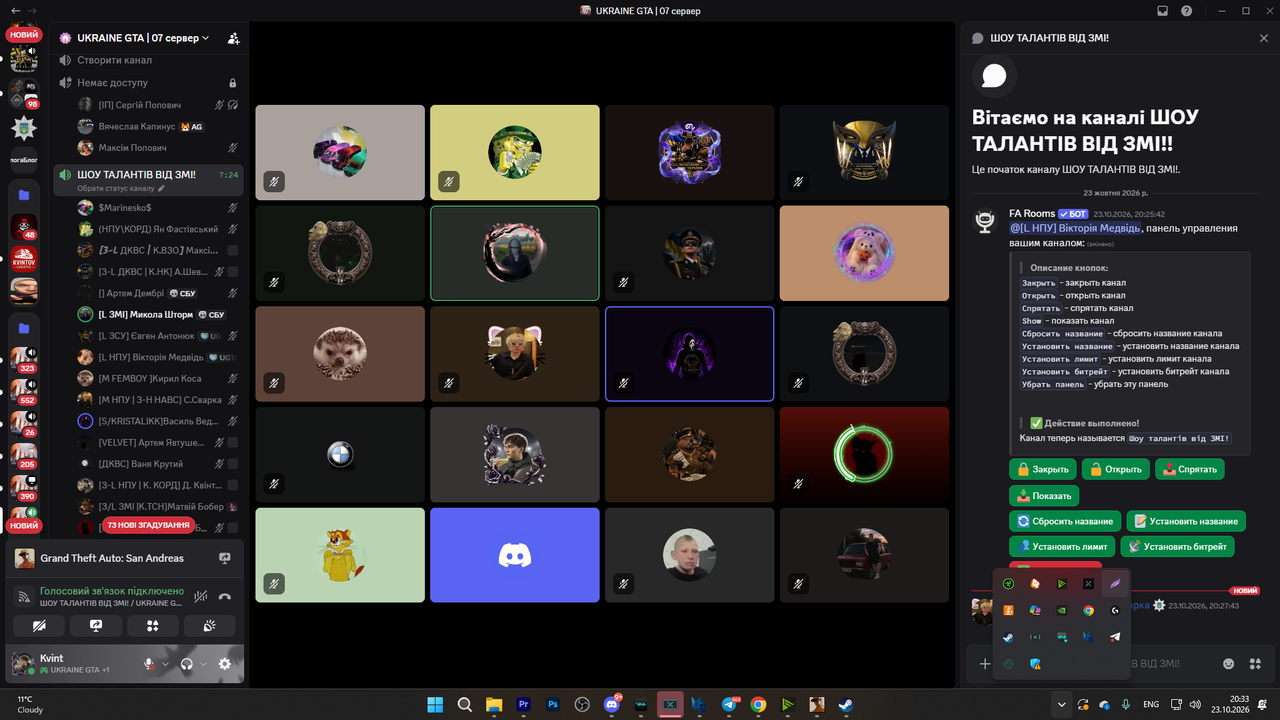The width and height of the screenshot is (1280, 720).
Task: Open the apps launcher in chat box
Action: 1255,663
